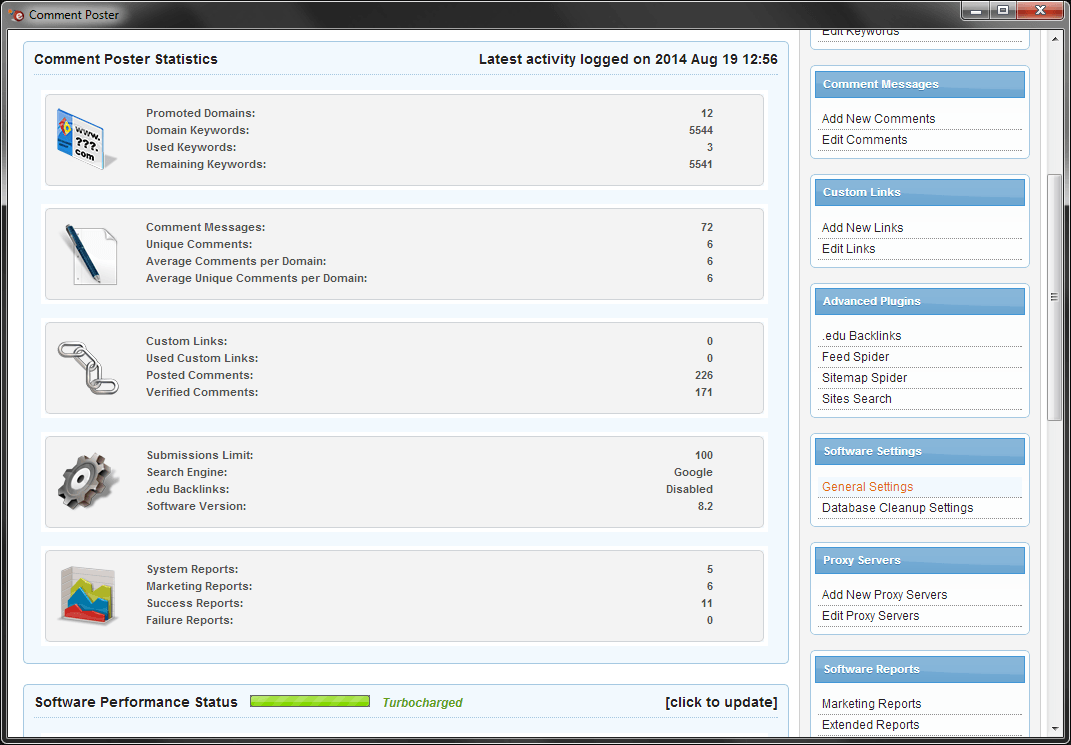Click [click to update] to refresh performance status

pos(720,701)
